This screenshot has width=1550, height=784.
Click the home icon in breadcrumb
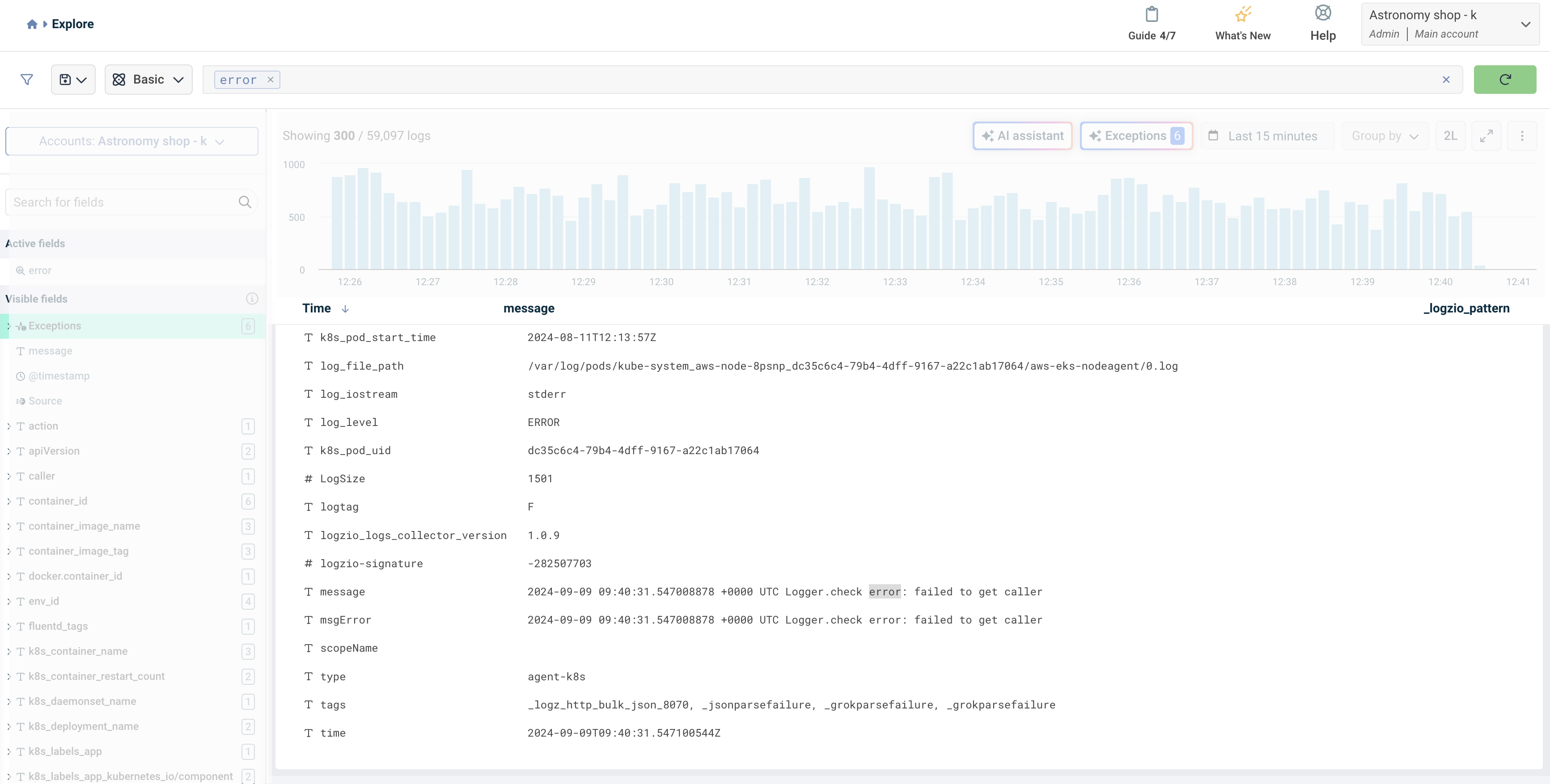(32, 24)
